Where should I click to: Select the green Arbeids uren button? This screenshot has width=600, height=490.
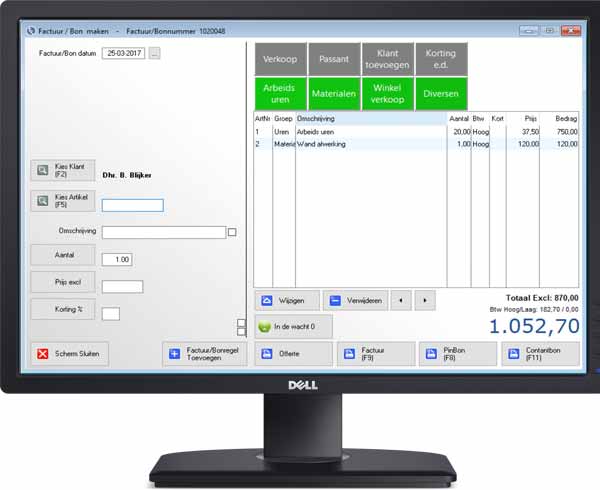tap(280, 94)
